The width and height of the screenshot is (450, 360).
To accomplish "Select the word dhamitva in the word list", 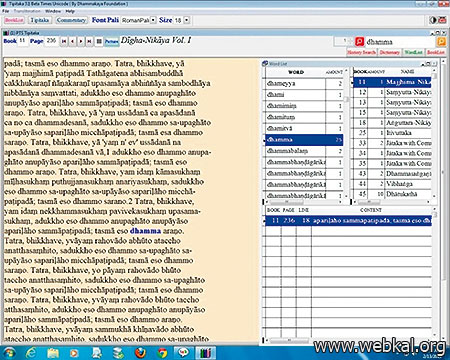I will click(304, 128).
